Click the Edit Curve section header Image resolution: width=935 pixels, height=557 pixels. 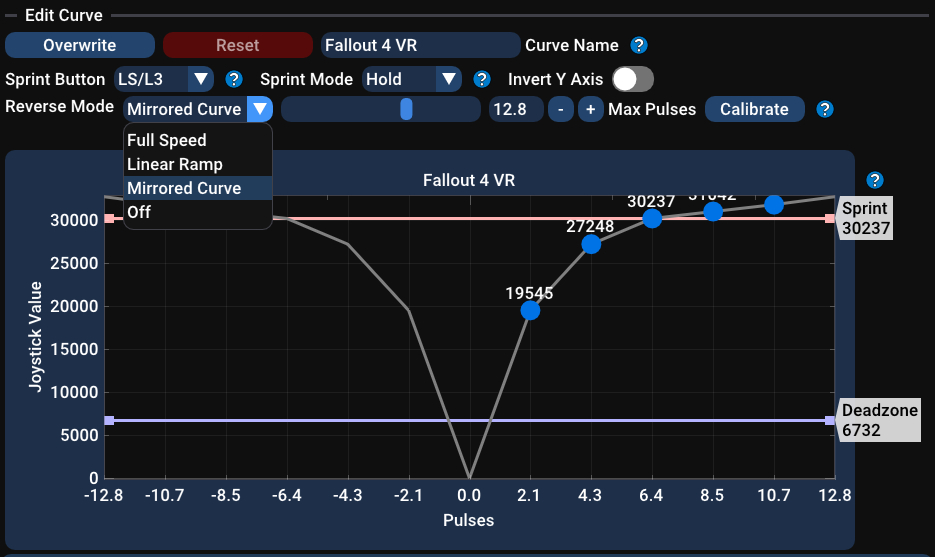[64, 15]
